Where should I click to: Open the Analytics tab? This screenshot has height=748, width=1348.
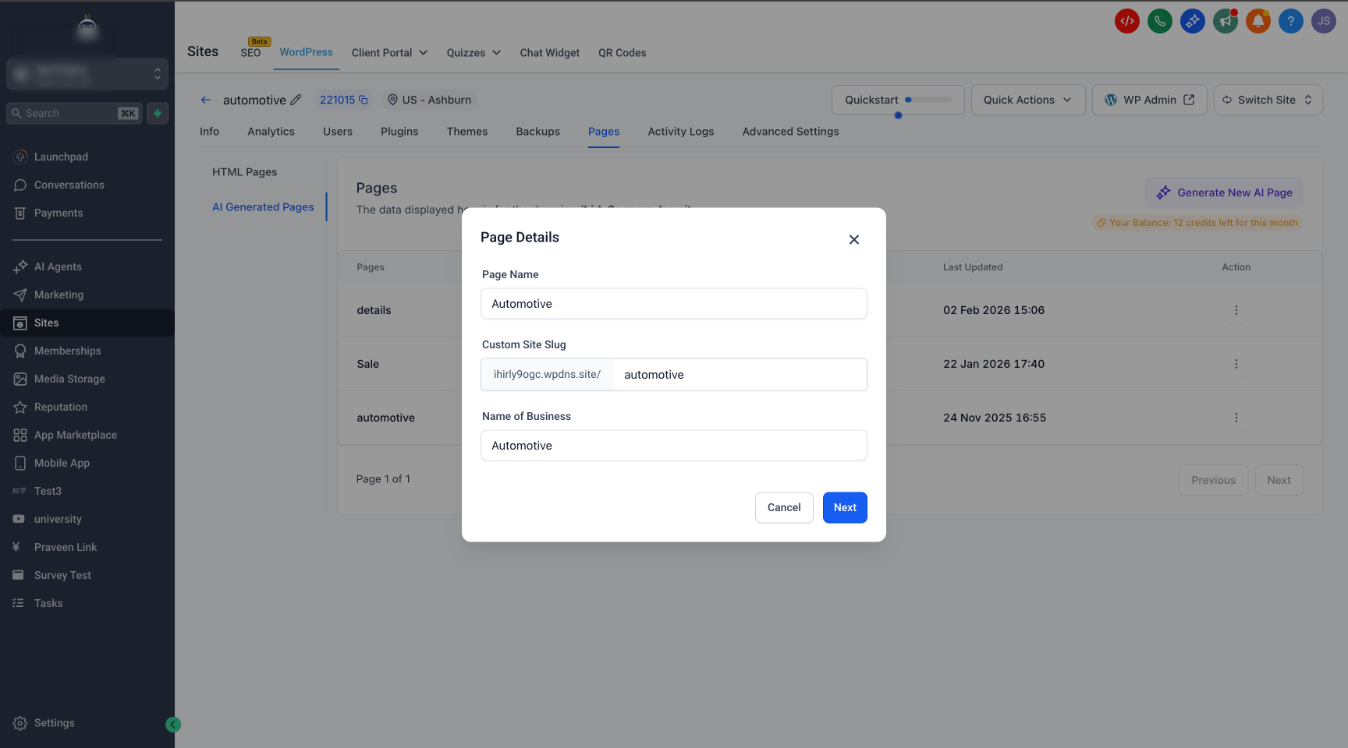[271, 131]
